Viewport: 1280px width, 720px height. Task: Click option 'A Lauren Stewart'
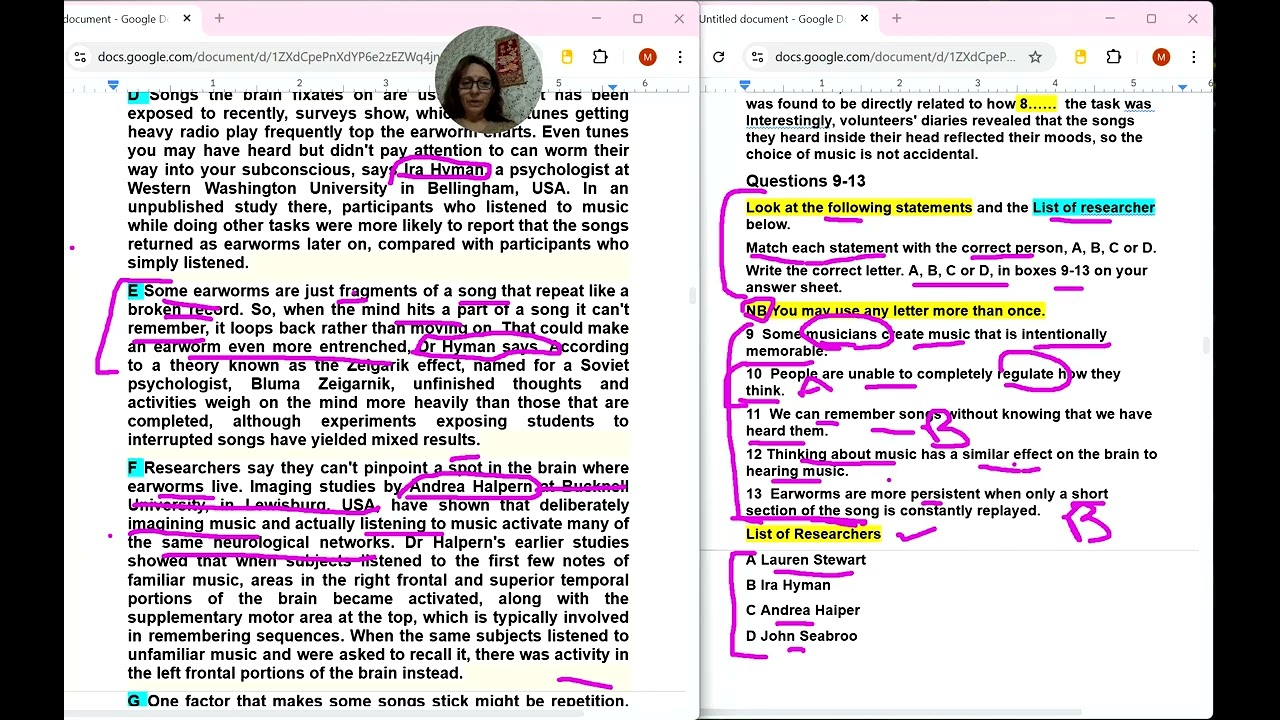coord(806,560)
